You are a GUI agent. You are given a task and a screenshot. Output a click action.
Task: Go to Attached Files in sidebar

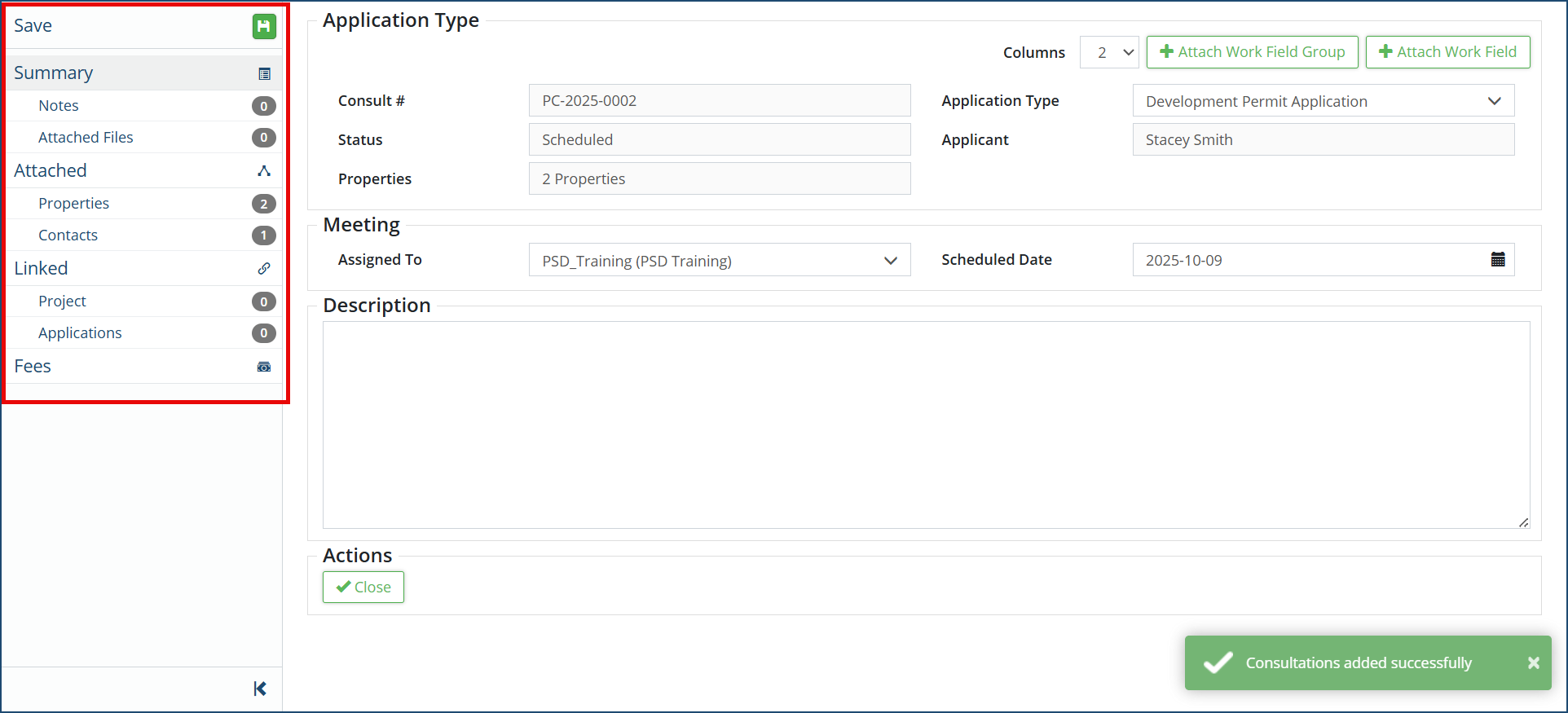(86, 138)
